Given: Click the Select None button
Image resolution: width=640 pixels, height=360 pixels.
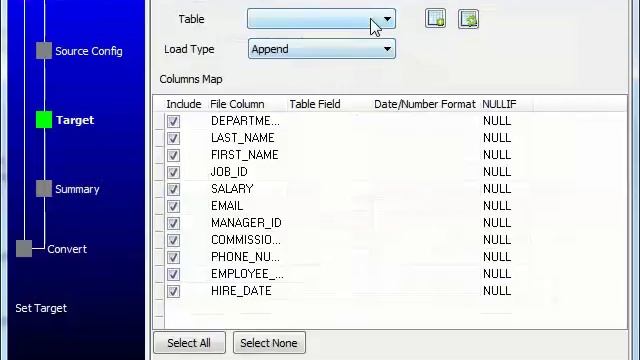Looking at the screenshot, I should point(269,343).
